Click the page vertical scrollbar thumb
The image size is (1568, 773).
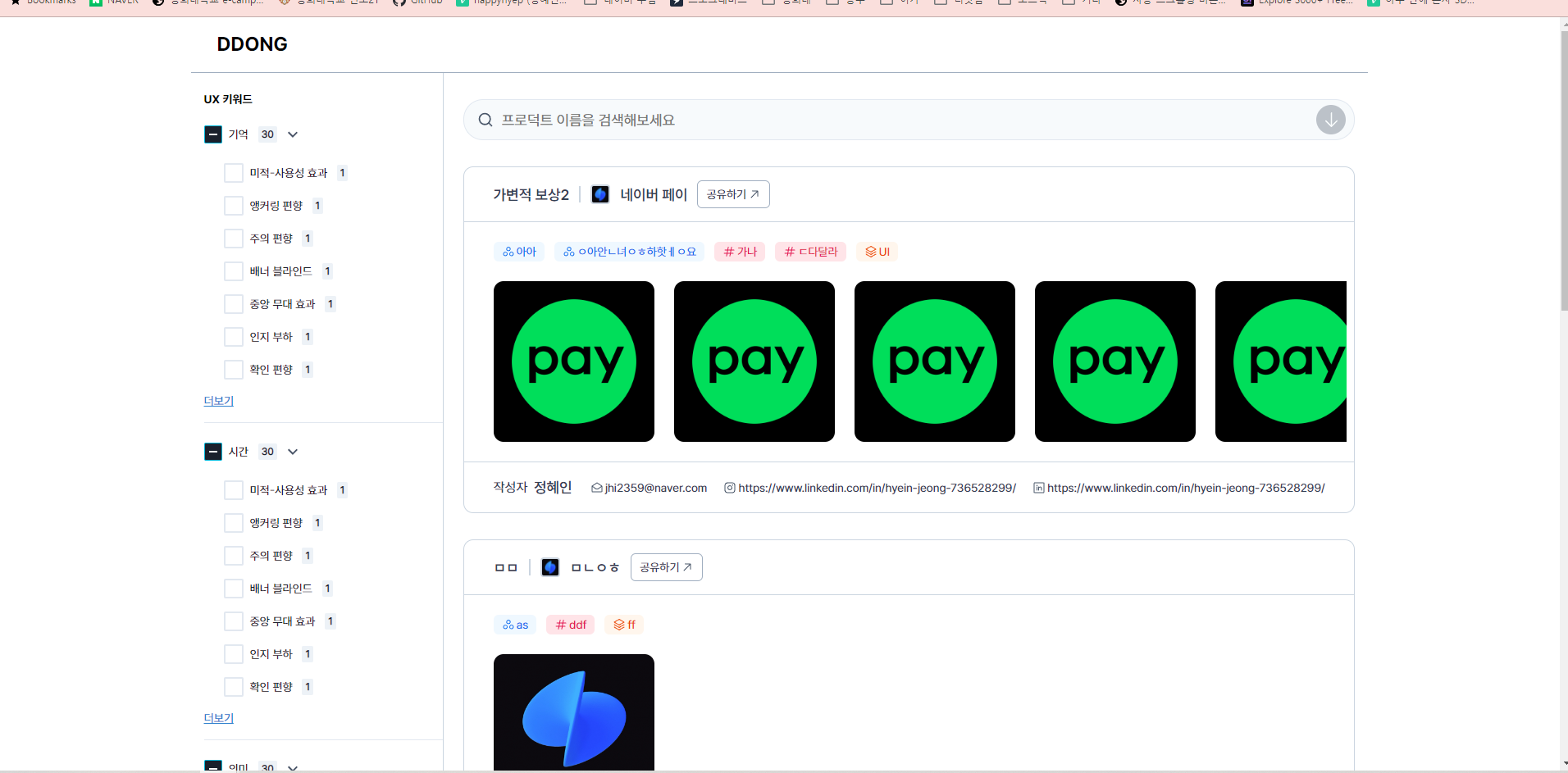[1563, 172]
